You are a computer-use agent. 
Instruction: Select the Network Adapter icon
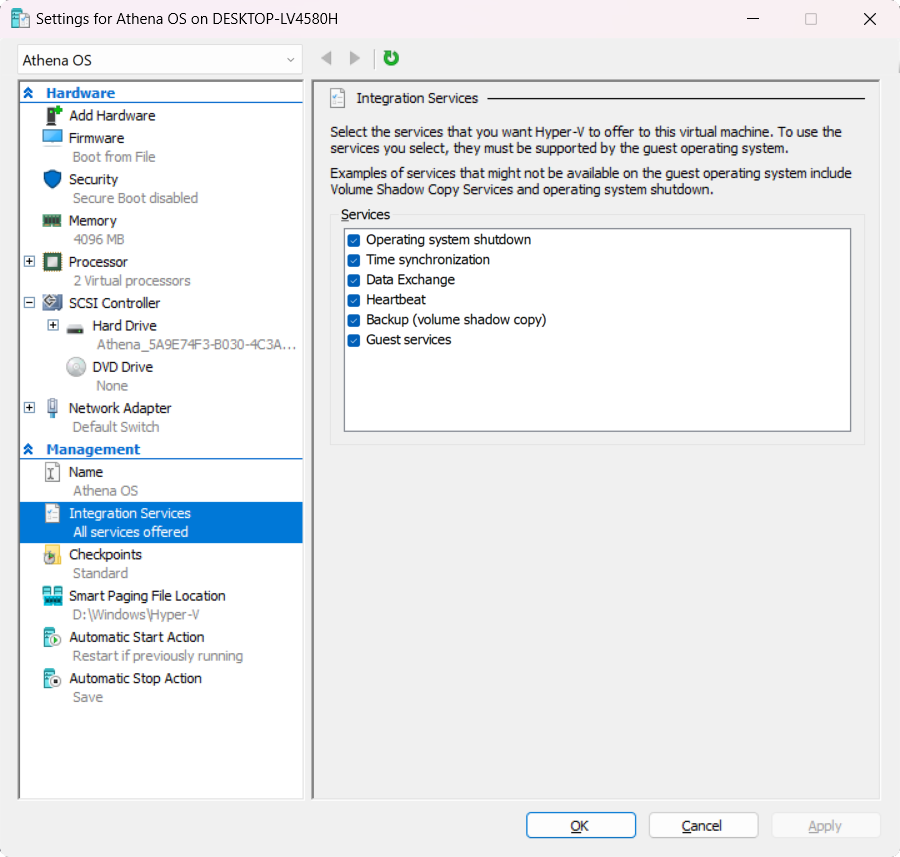(x=52, y=407)
